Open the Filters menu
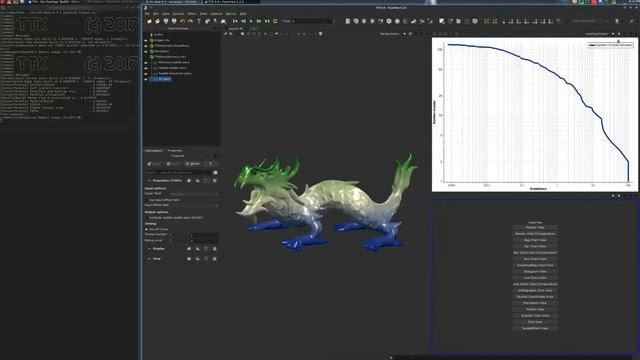This screenshot has height=360, width=640. 192,13
